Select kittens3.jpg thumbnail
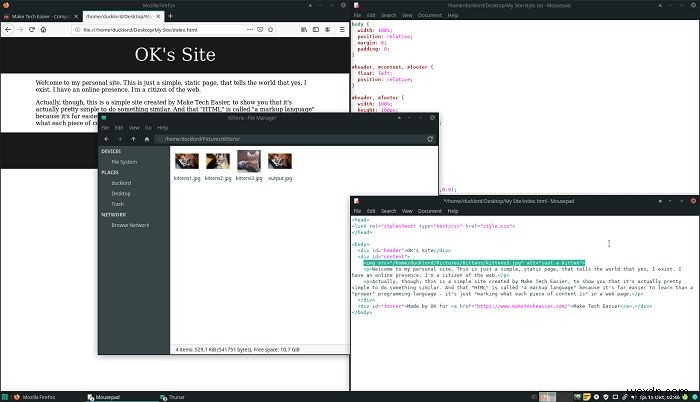 [249, 161]
